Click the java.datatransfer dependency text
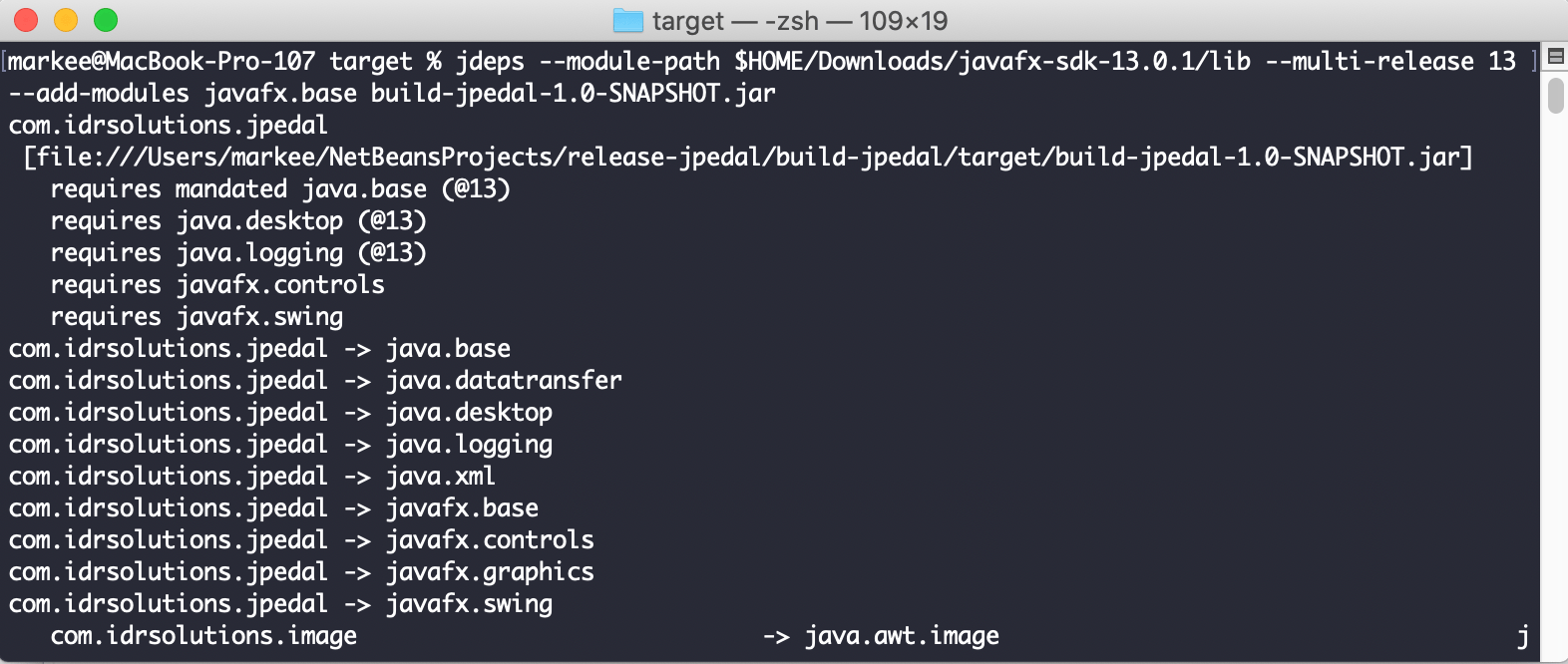The image size is (1568, 664). tap(503, 380)
